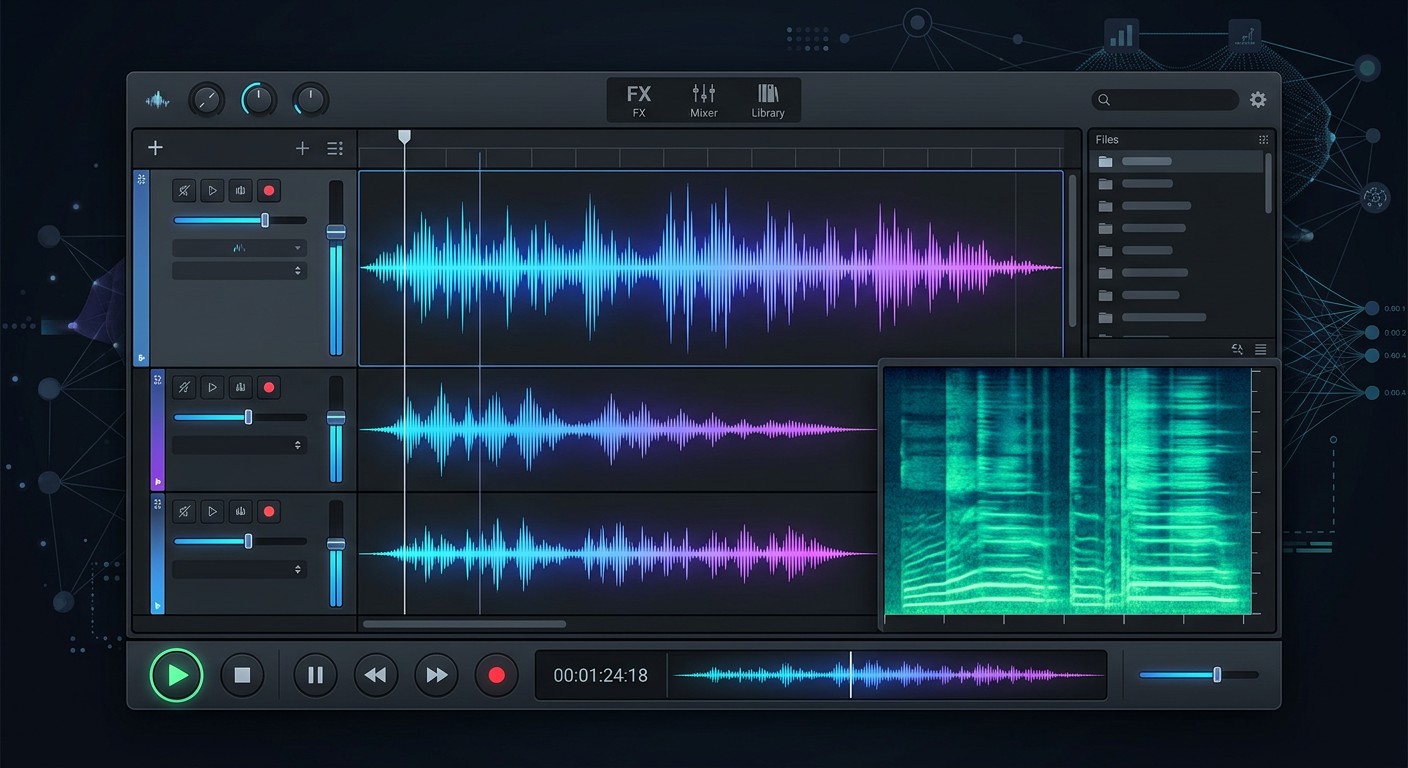Click the icon at bottom of top track's blue strip

click(141, 357)
